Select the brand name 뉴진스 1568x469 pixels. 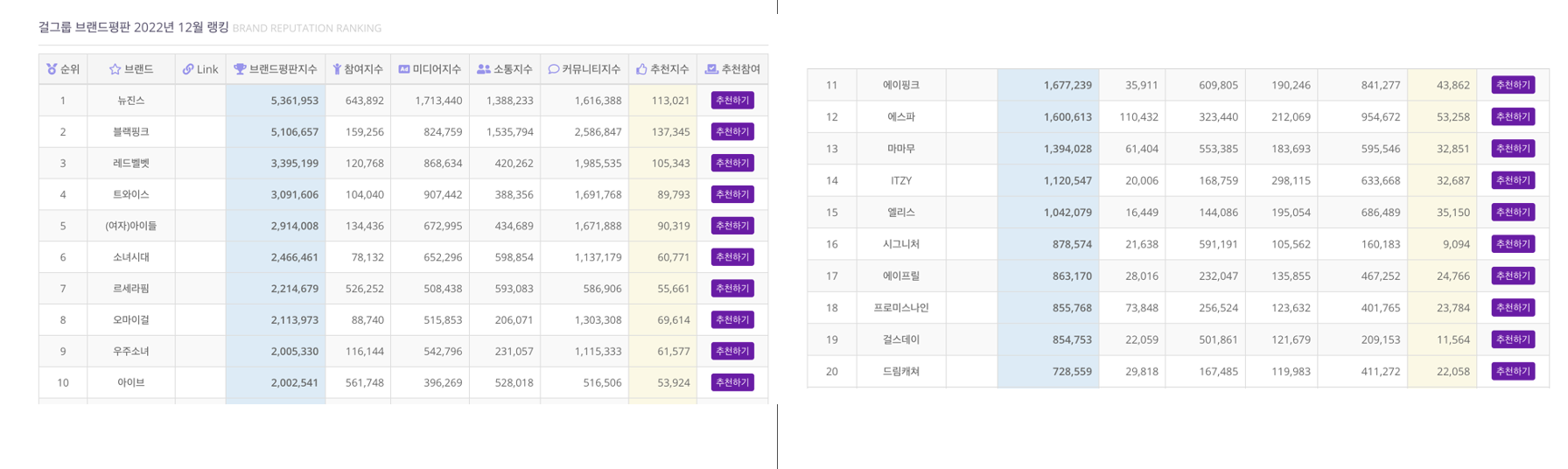[x=131, y=101]
